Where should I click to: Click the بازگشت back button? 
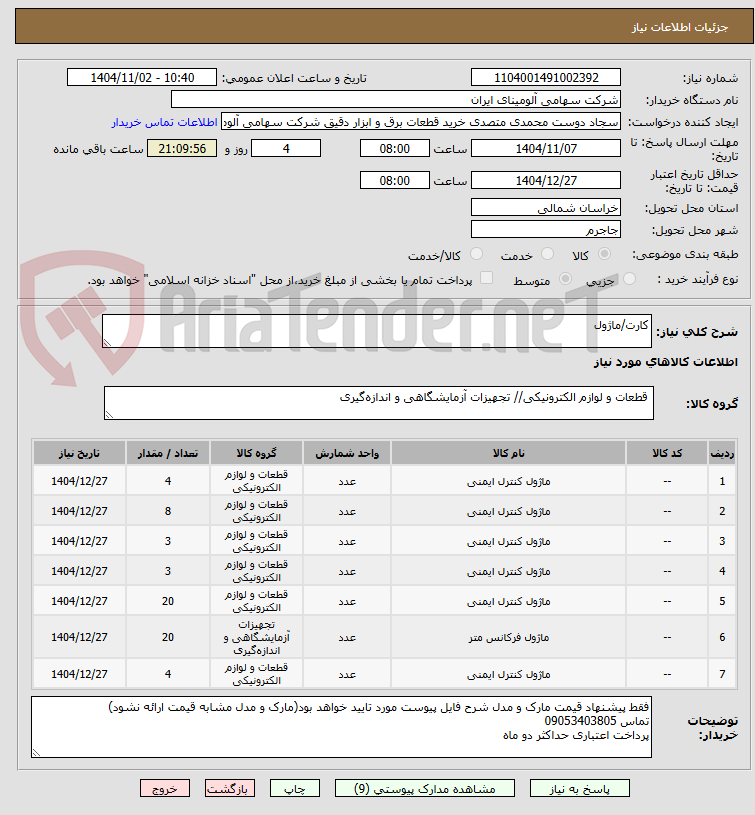[230, 788]
